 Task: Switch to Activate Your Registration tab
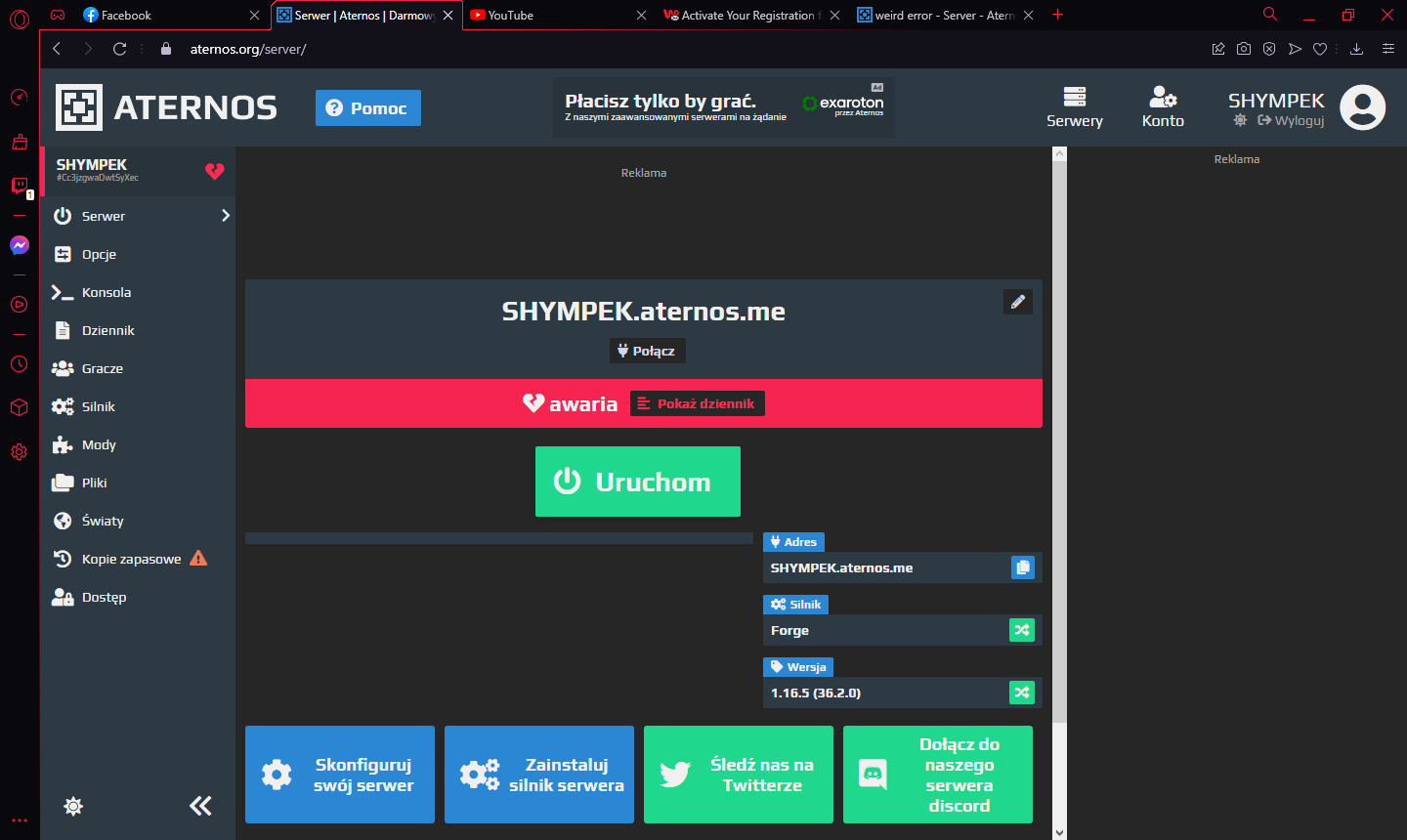[751, 15]
